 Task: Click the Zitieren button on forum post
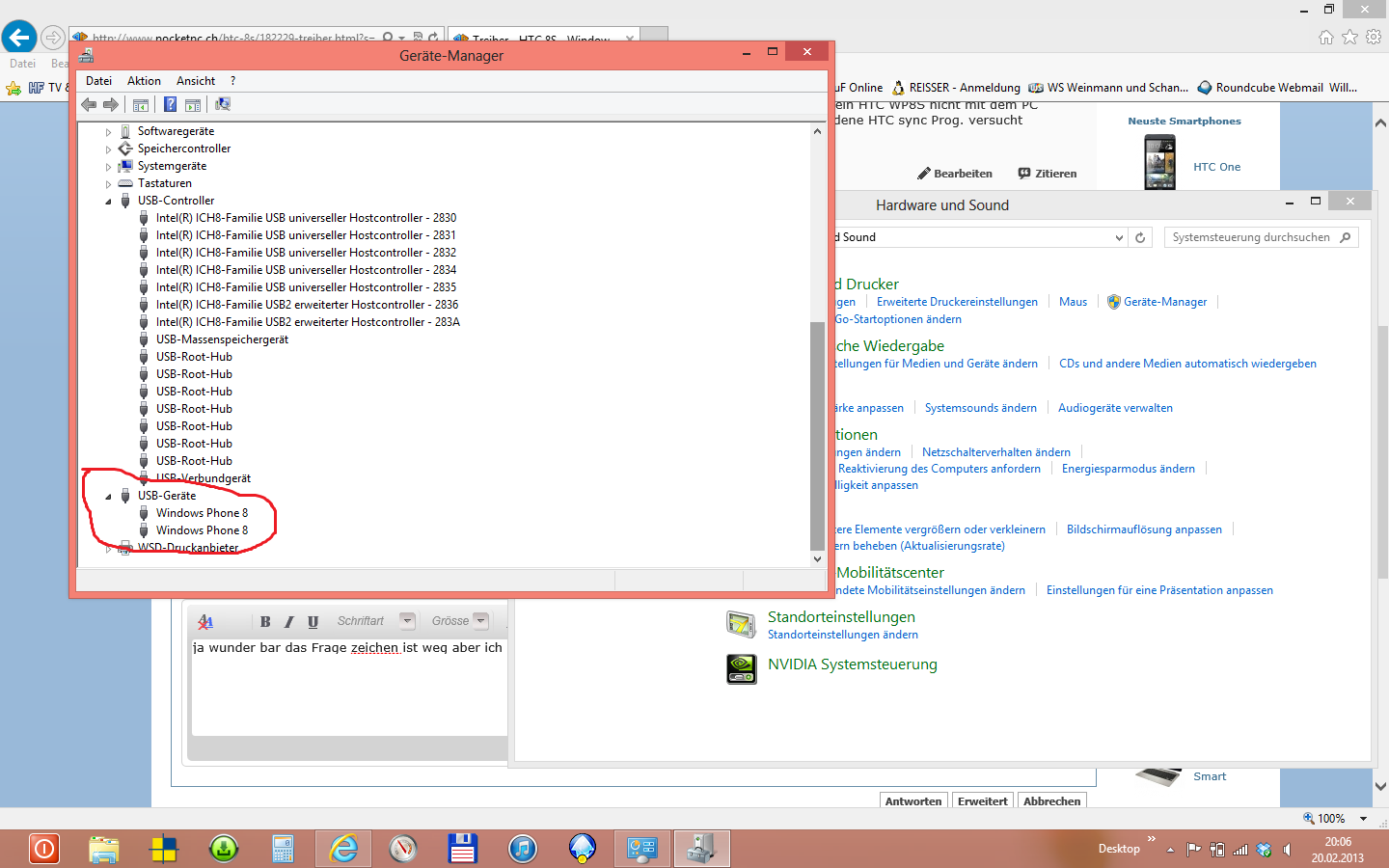1048,174
